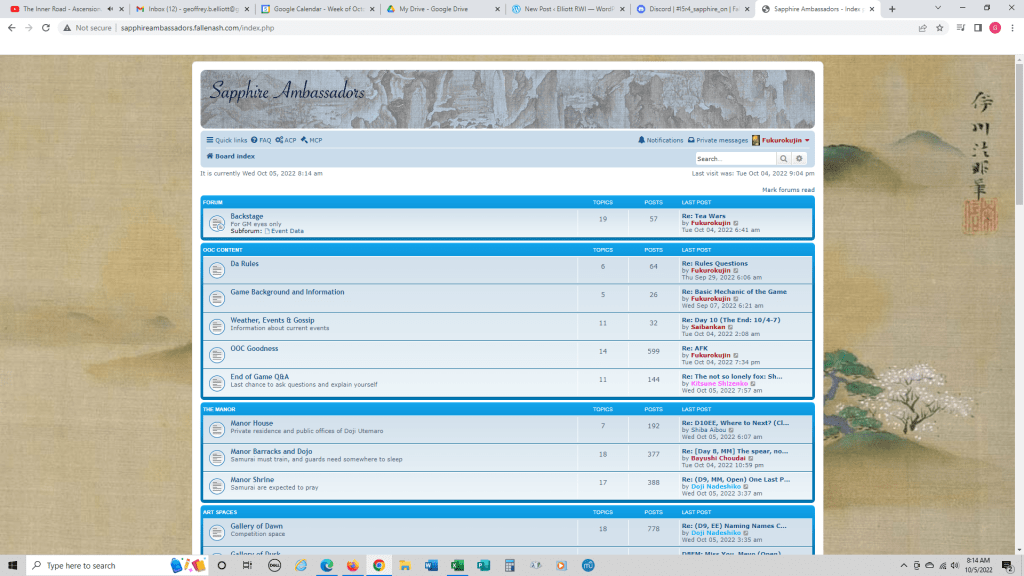Open advanced search gear icon
1024x576 pixels.
799,159
